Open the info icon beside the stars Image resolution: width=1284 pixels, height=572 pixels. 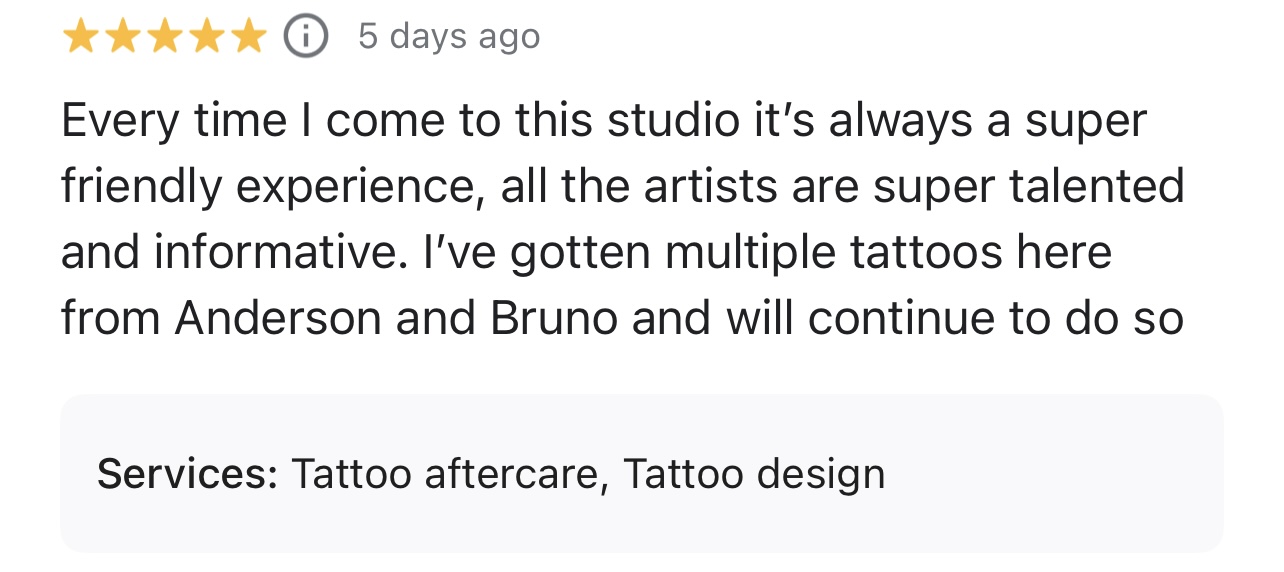(x=306, y=37)
